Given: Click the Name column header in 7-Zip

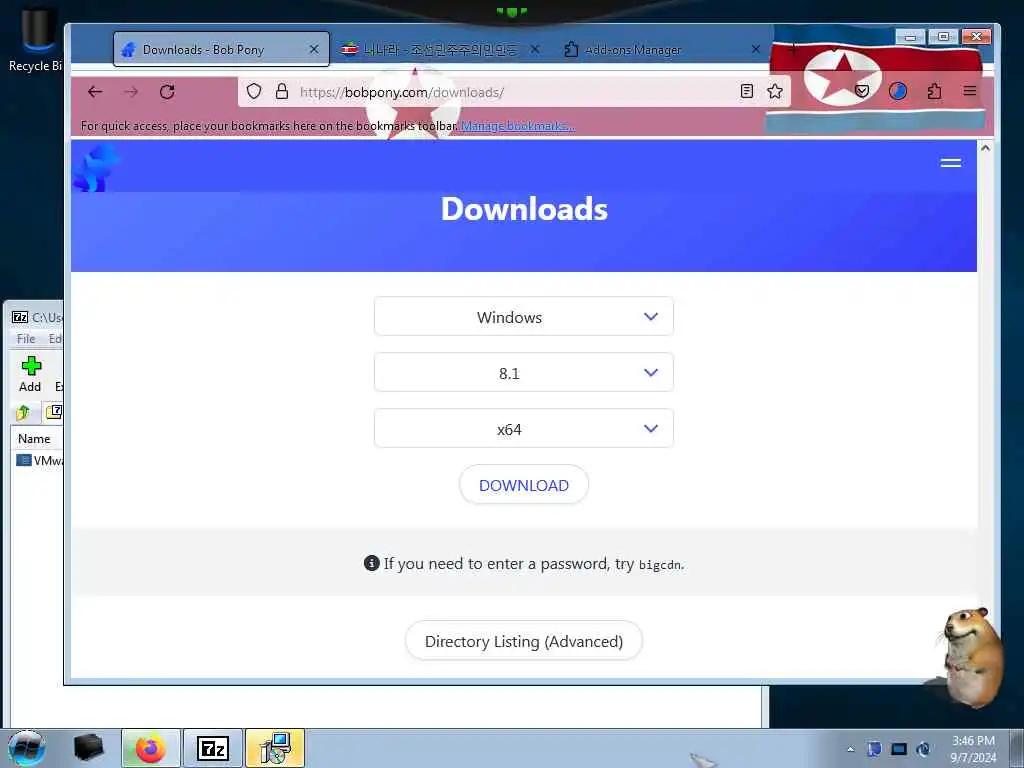Looking at the screenshot, I should tap(37, 439).
